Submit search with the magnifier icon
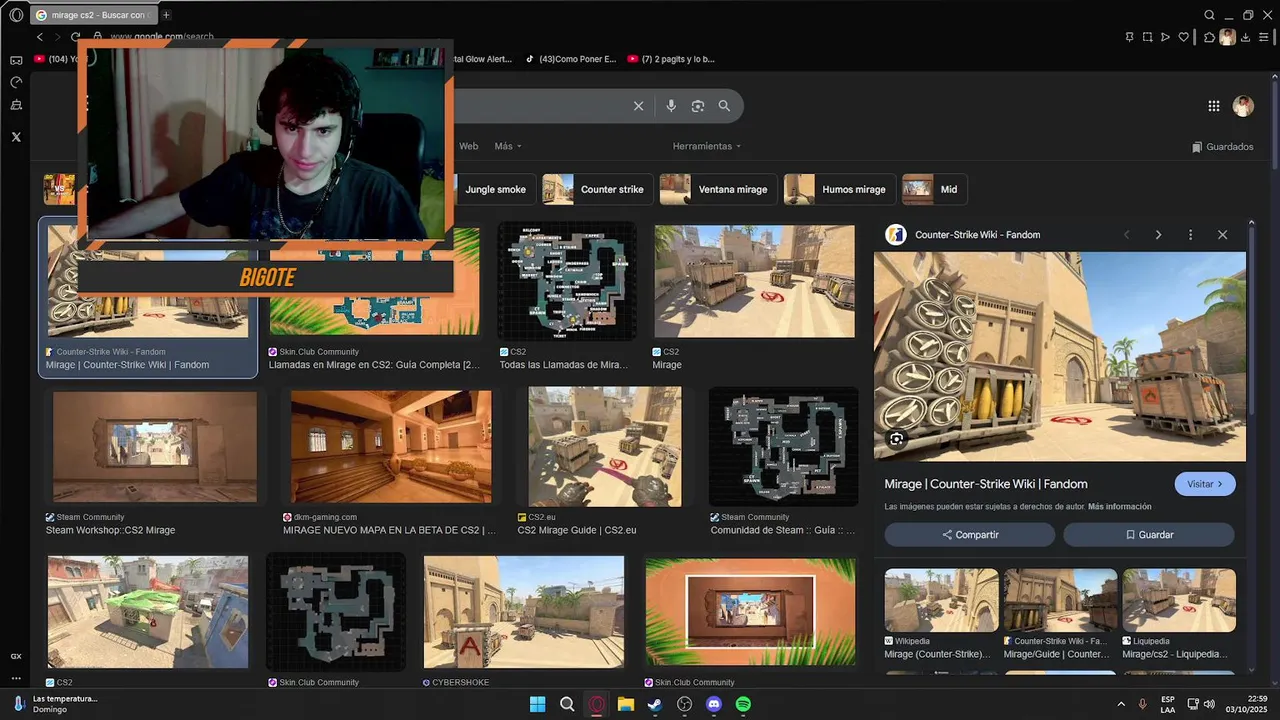Image resolution: width=1280 pixels, height=720 pixels. (724, 106)
